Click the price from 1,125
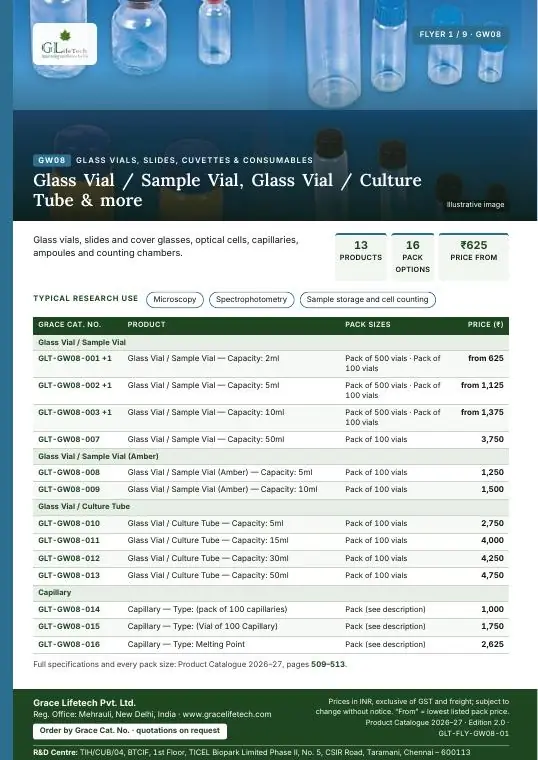Viewport: 538px width, 760px height. click(482, 385)
